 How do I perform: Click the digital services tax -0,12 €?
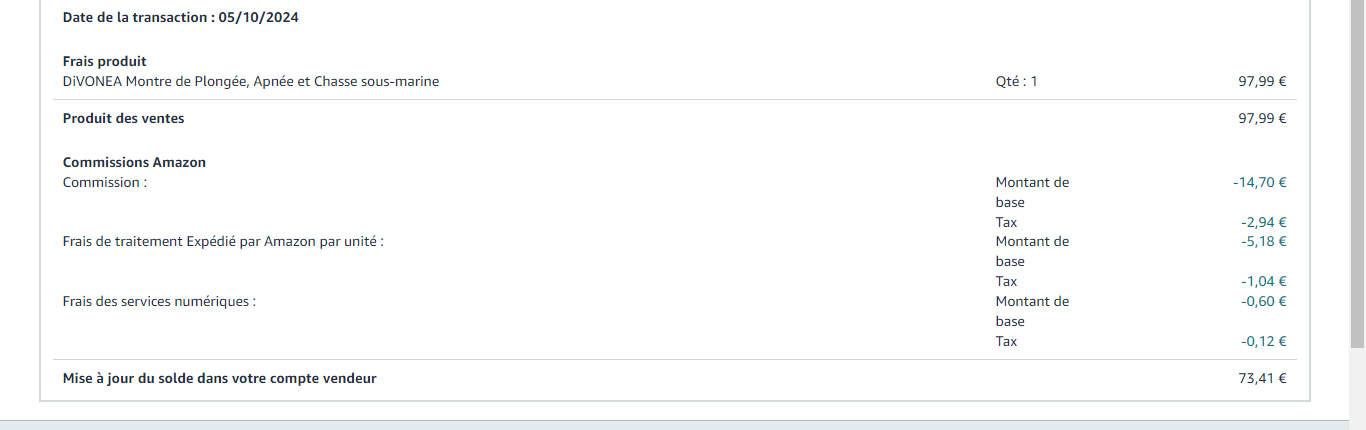click(1264, 342)
